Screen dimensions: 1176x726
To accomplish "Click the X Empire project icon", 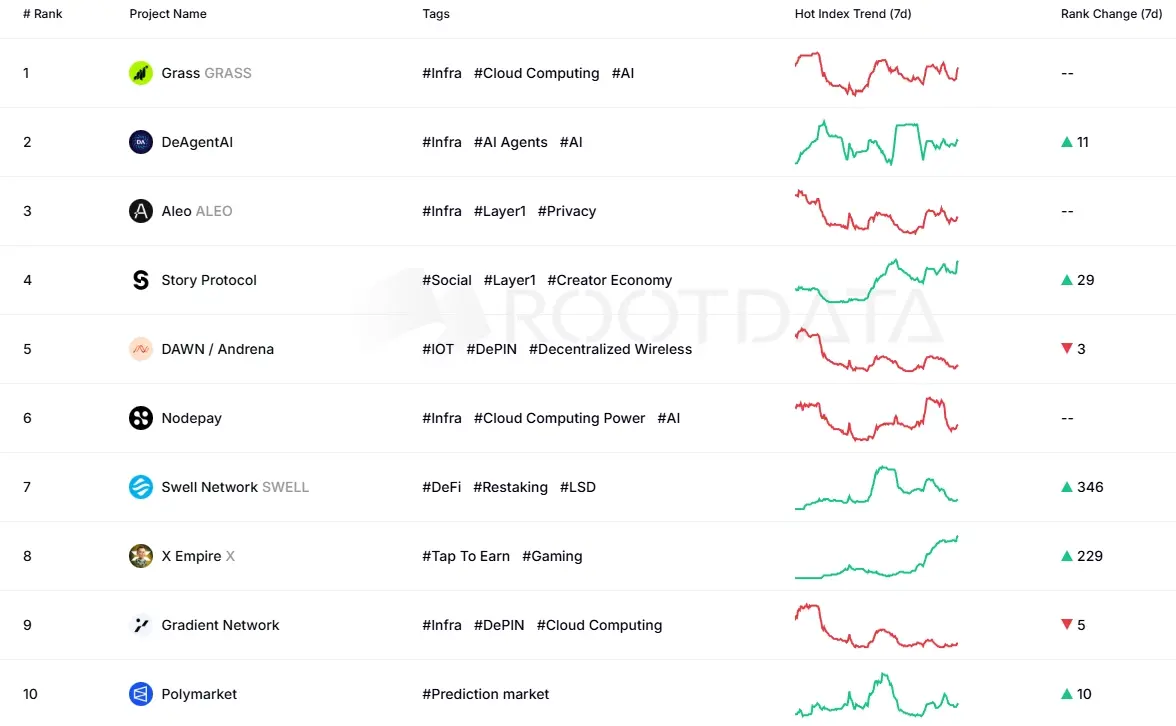I will click(140, 556).
